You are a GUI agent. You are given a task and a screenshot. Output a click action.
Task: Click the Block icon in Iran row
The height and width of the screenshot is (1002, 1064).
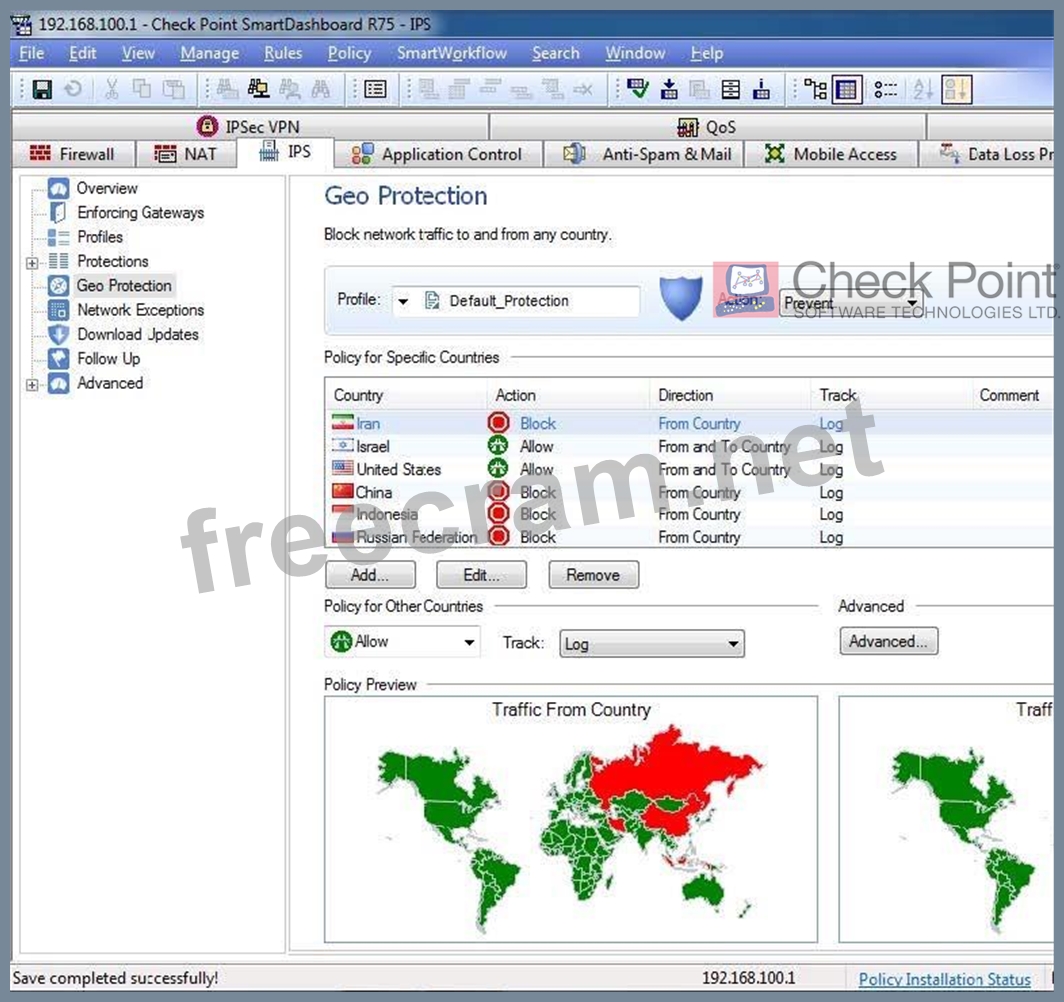499,423
